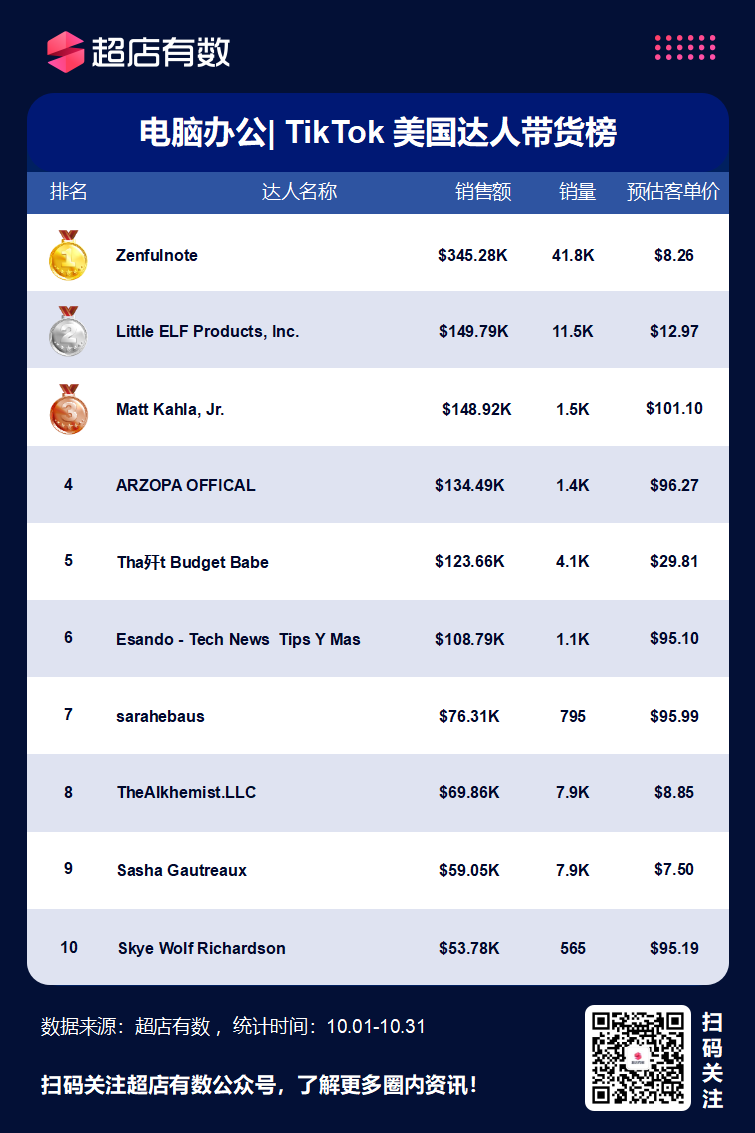Open the Matt Kahla, Jr. row
Image resolution: width=755 pixels, height=1133 pixels.
click(x=378, y=409)
